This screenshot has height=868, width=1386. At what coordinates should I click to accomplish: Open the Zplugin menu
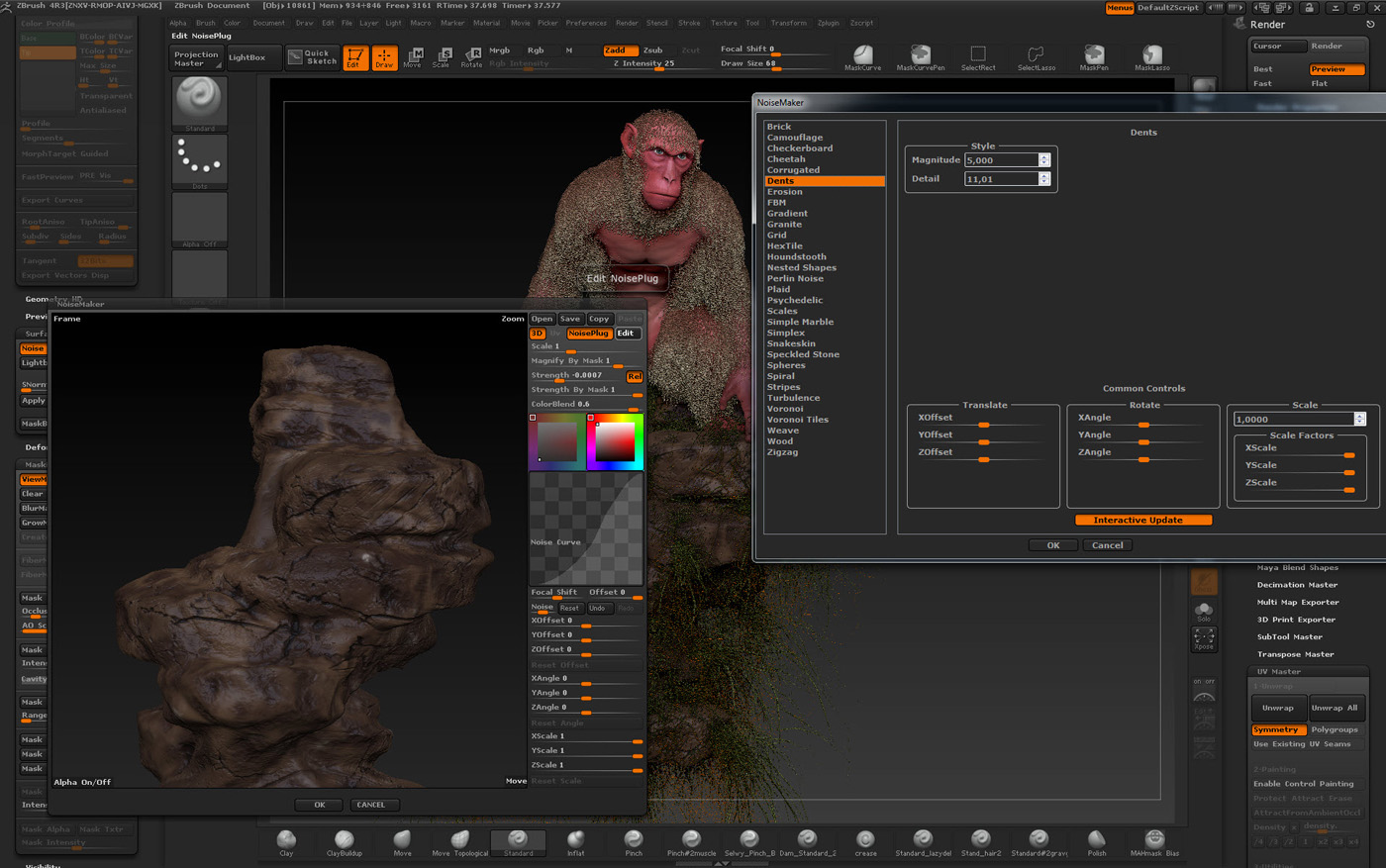829,23
